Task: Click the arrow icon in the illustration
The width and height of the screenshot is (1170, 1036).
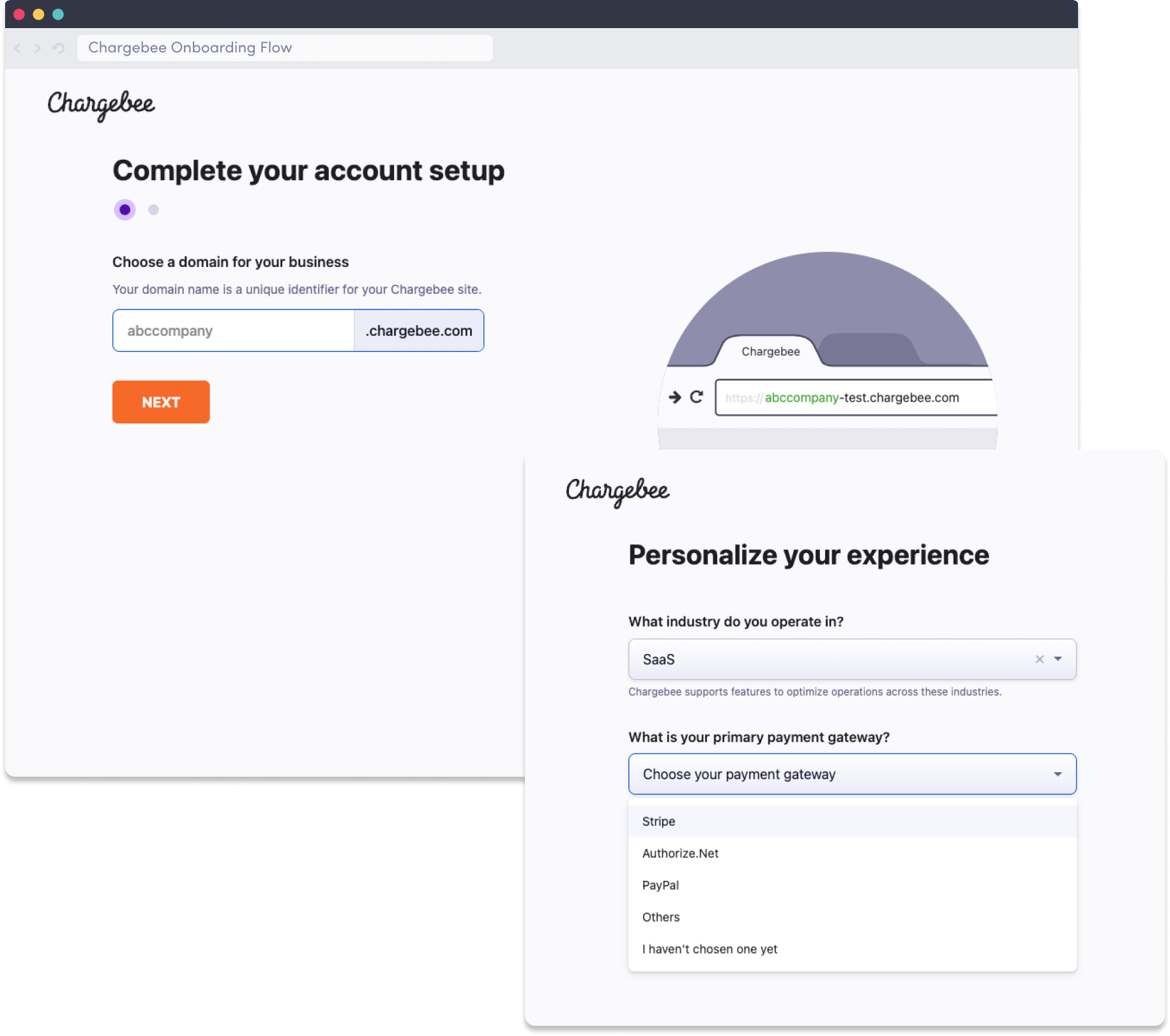Action: (675, 397)
